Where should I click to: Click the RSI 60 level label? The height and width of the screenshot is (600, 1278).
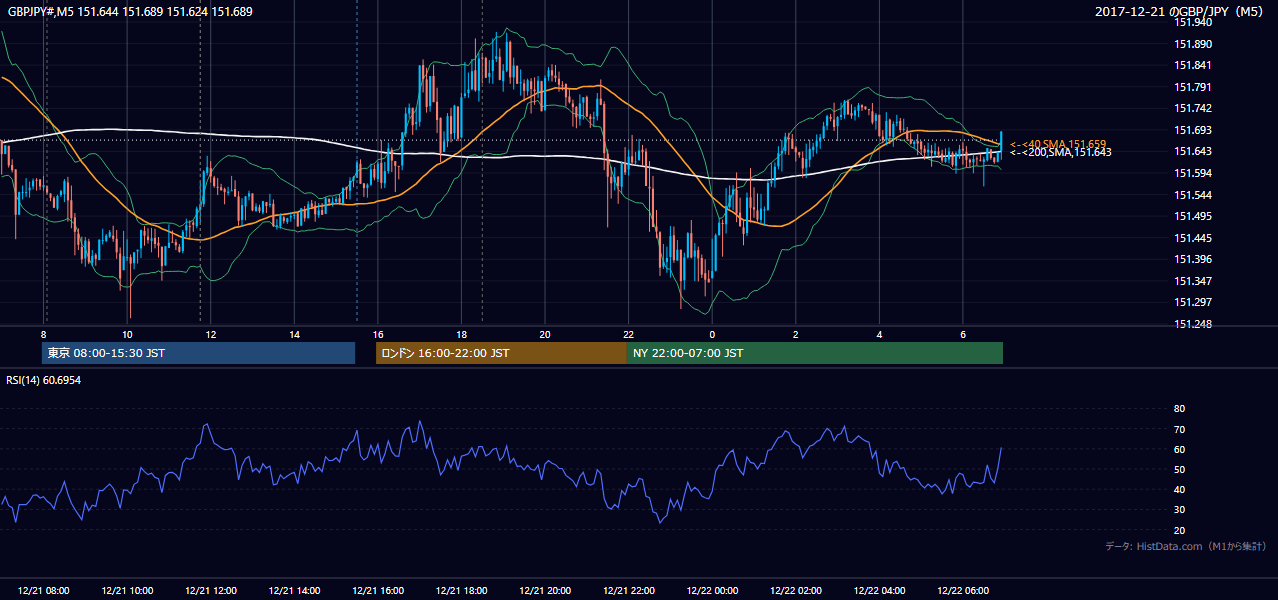[1179, 449]
